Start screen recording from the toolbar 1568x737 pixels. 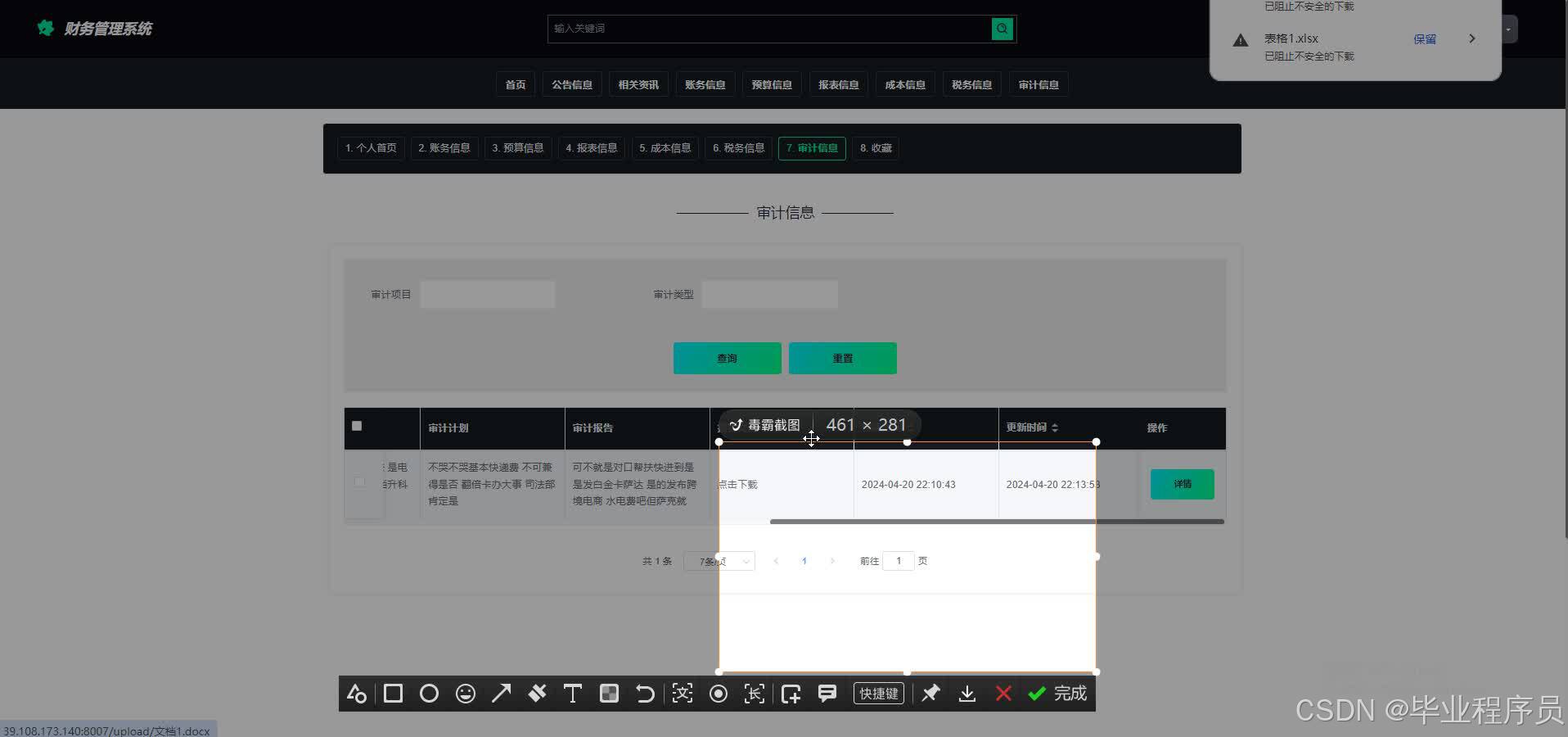pos(718,694)
